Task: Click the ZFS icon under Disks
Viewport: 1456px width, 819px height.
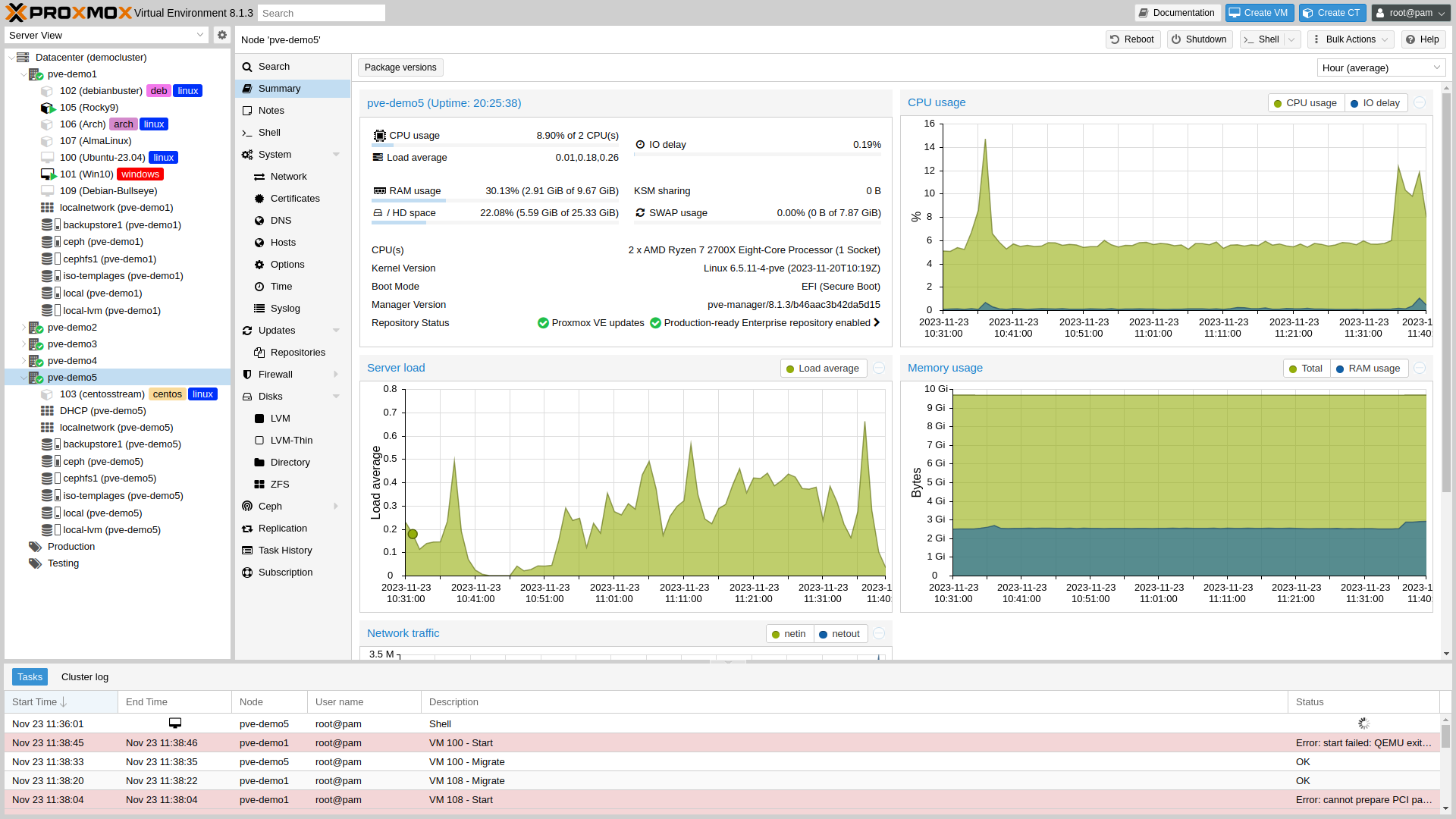Action: coord(260,484)
